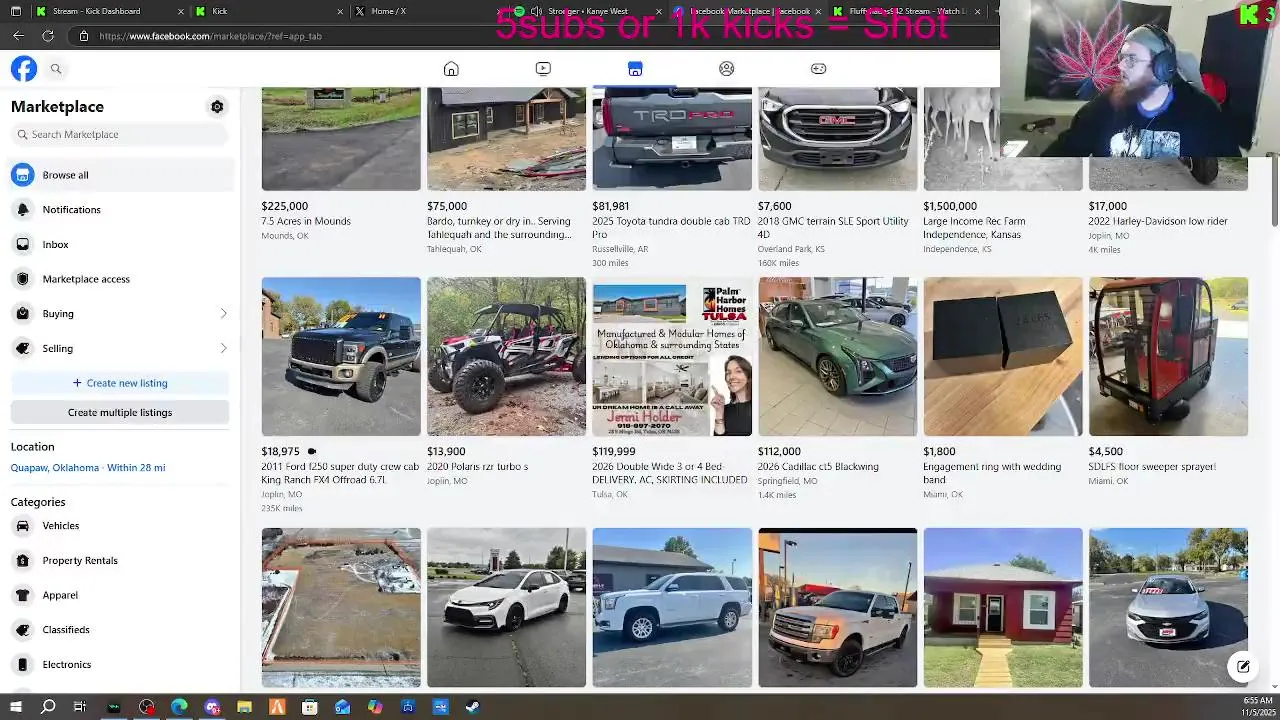Click Create multiple listings button
This screenshot has width=1280, height=720.
[120, 412]
